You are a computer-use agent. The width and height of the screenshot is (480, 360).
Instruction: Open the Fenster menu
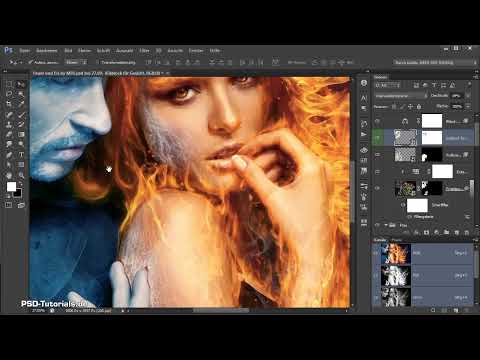[x=196, y=51]
